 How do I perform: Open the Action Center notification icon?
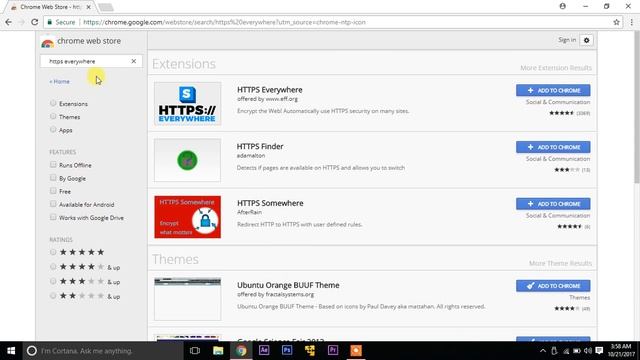pyautogui.click(x=599, y=351)
